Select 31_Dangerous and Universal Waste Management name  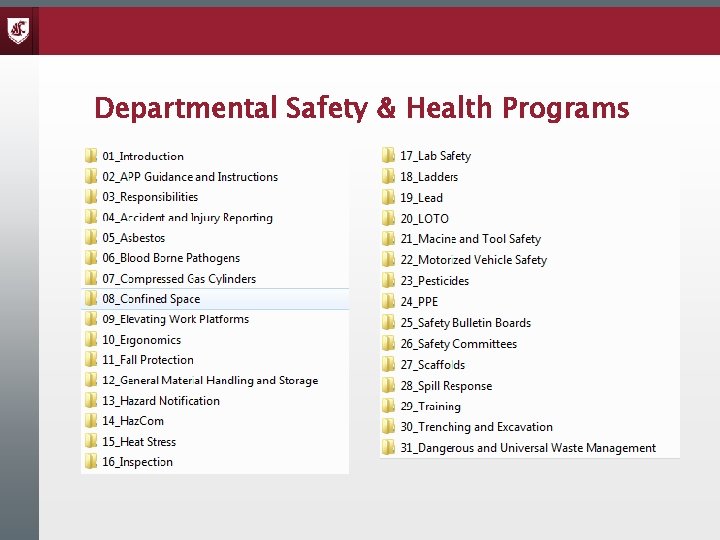528,448
